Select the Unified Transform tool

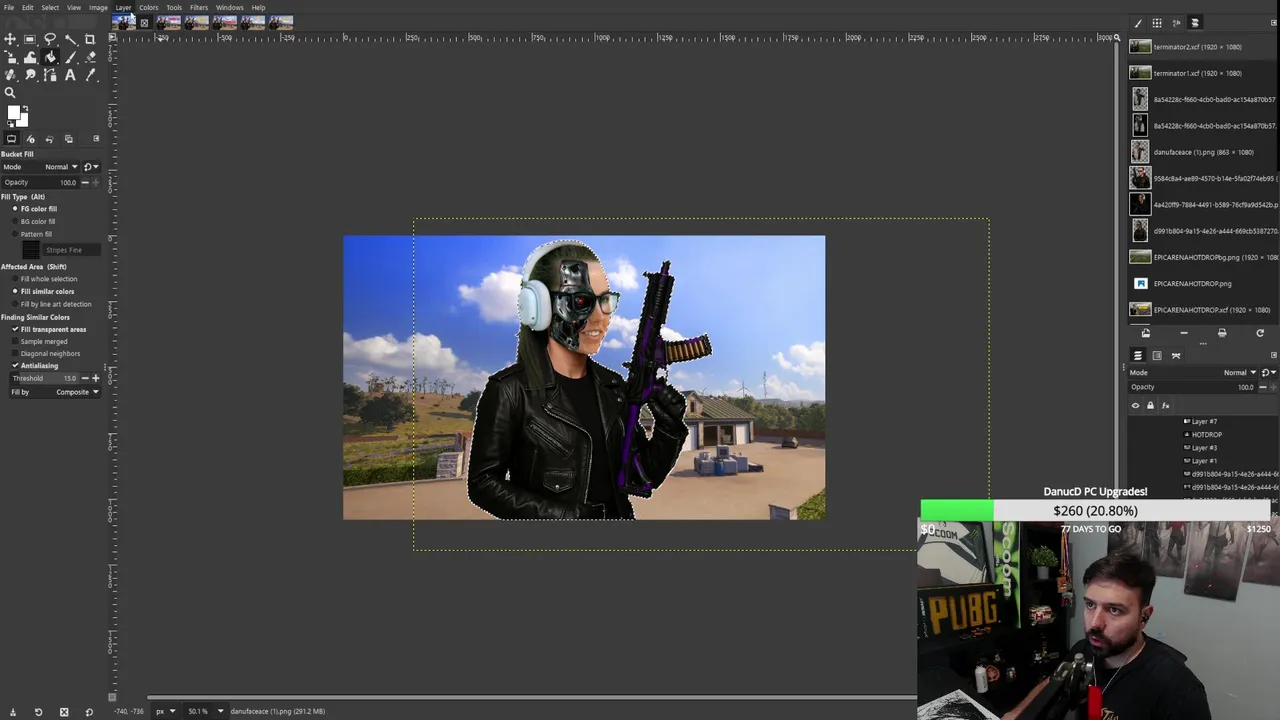10,57
